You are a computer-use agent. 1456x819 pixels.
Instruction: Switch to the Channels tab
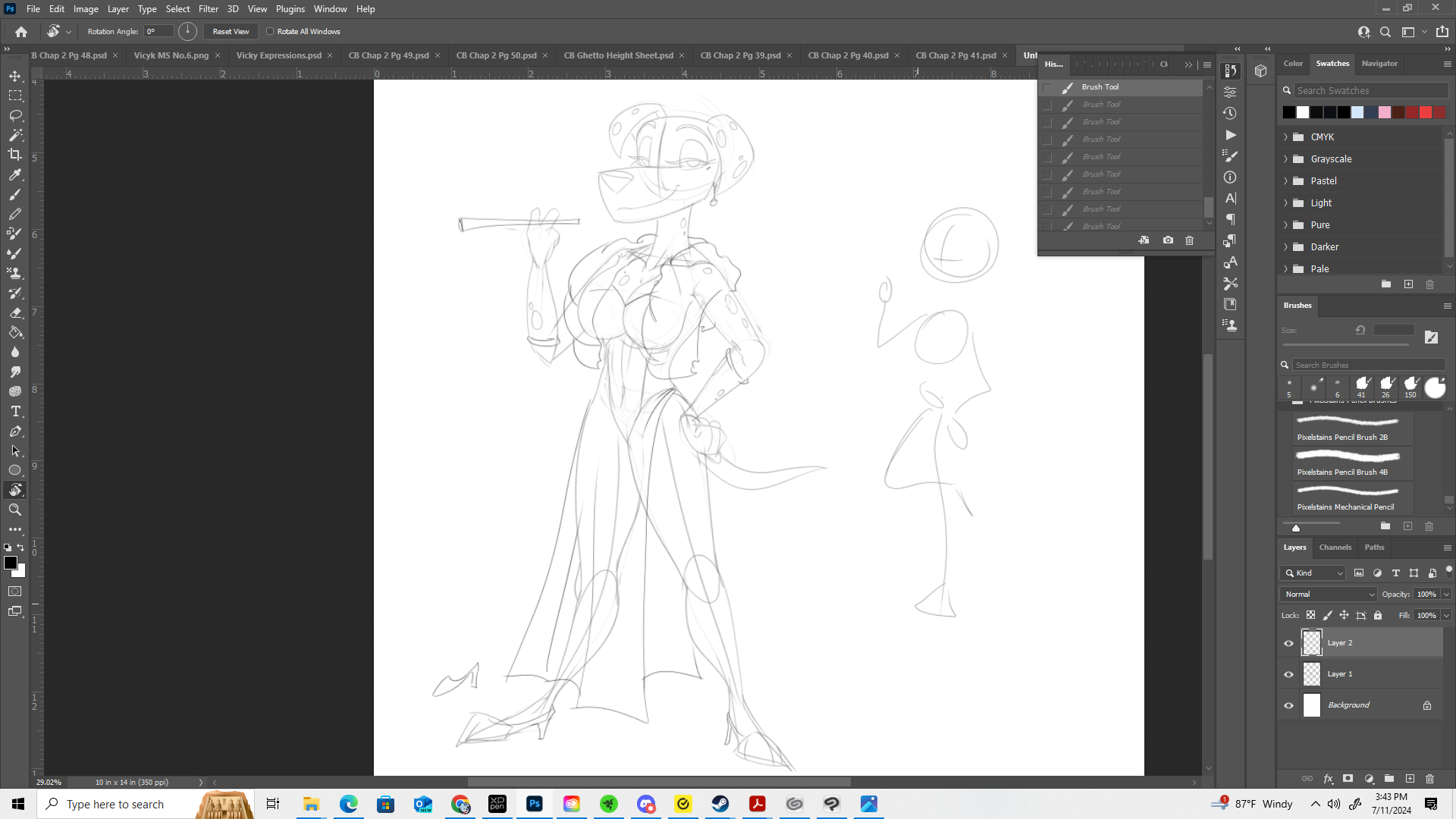point(1335,548)
